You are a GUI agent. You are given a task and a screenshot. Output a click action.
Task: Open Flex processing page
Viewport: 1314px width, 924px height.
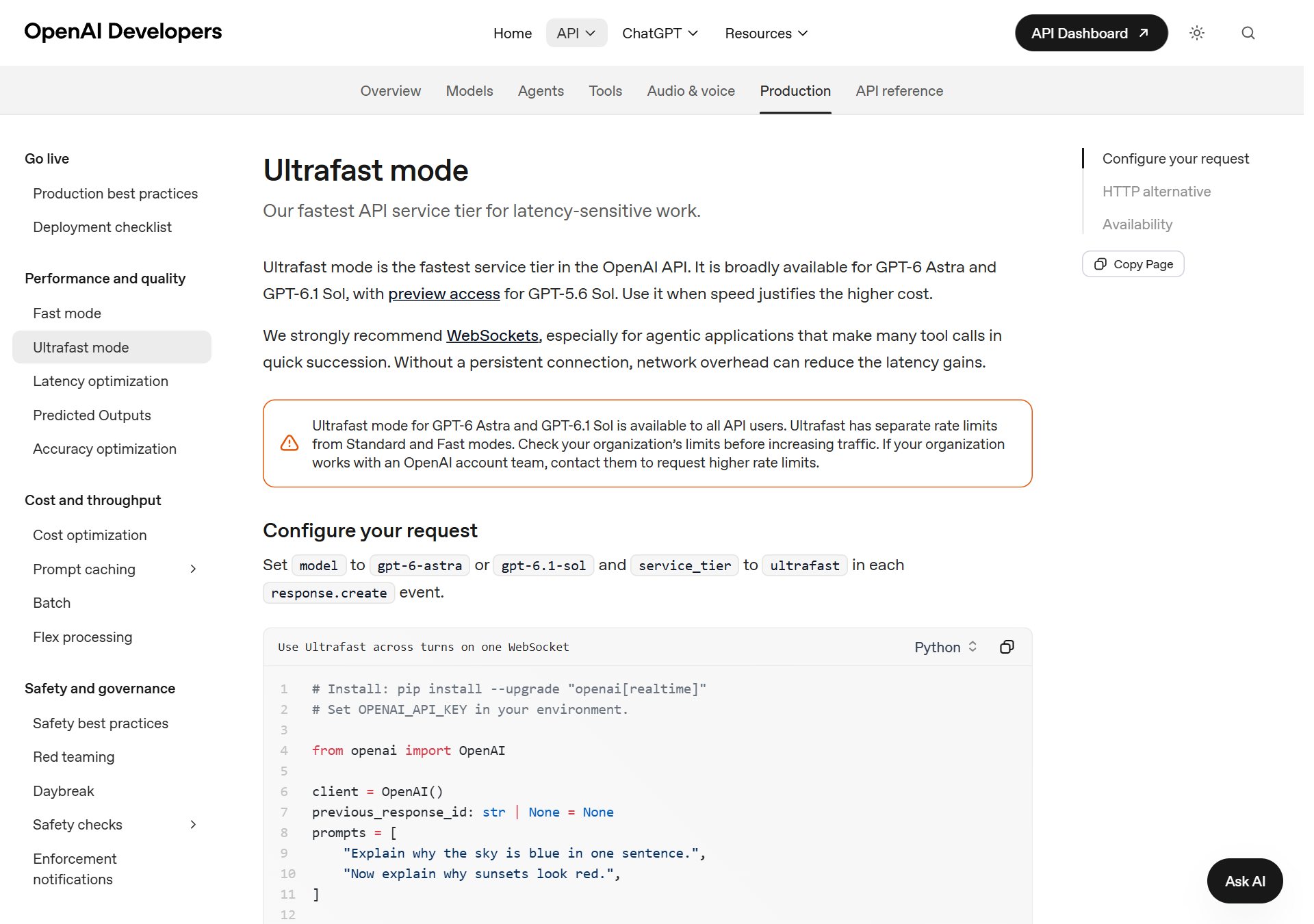click(x=83, y=637)
